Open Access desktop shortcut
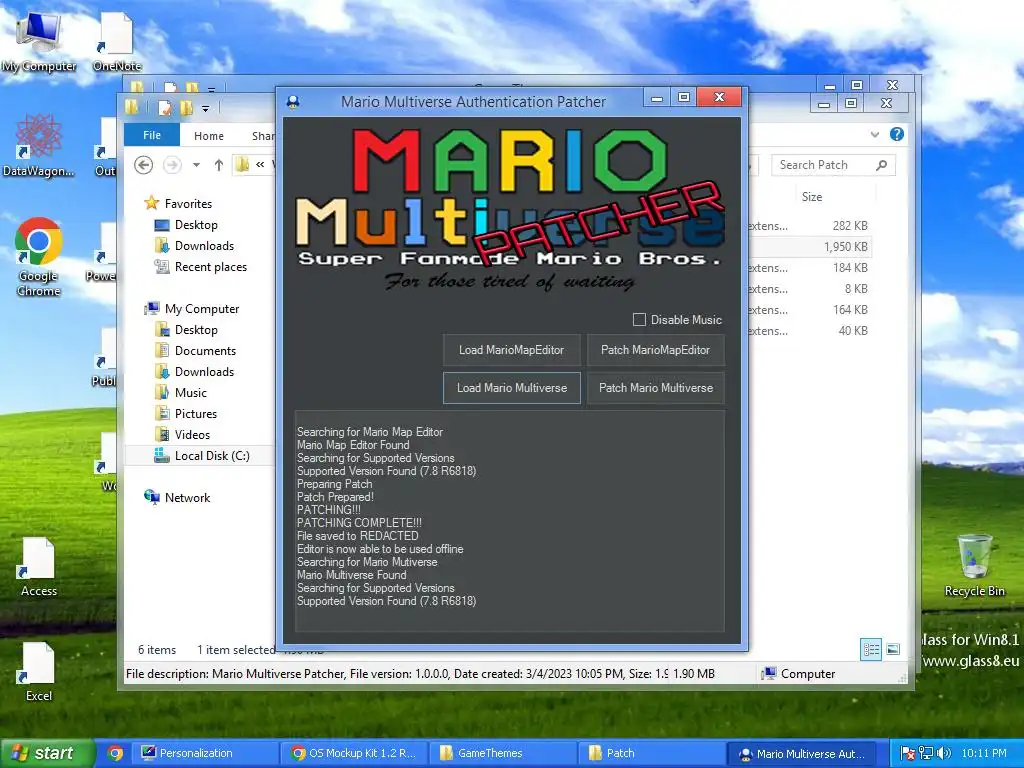The image size is (1024, 768). click(x=39, y=567)
